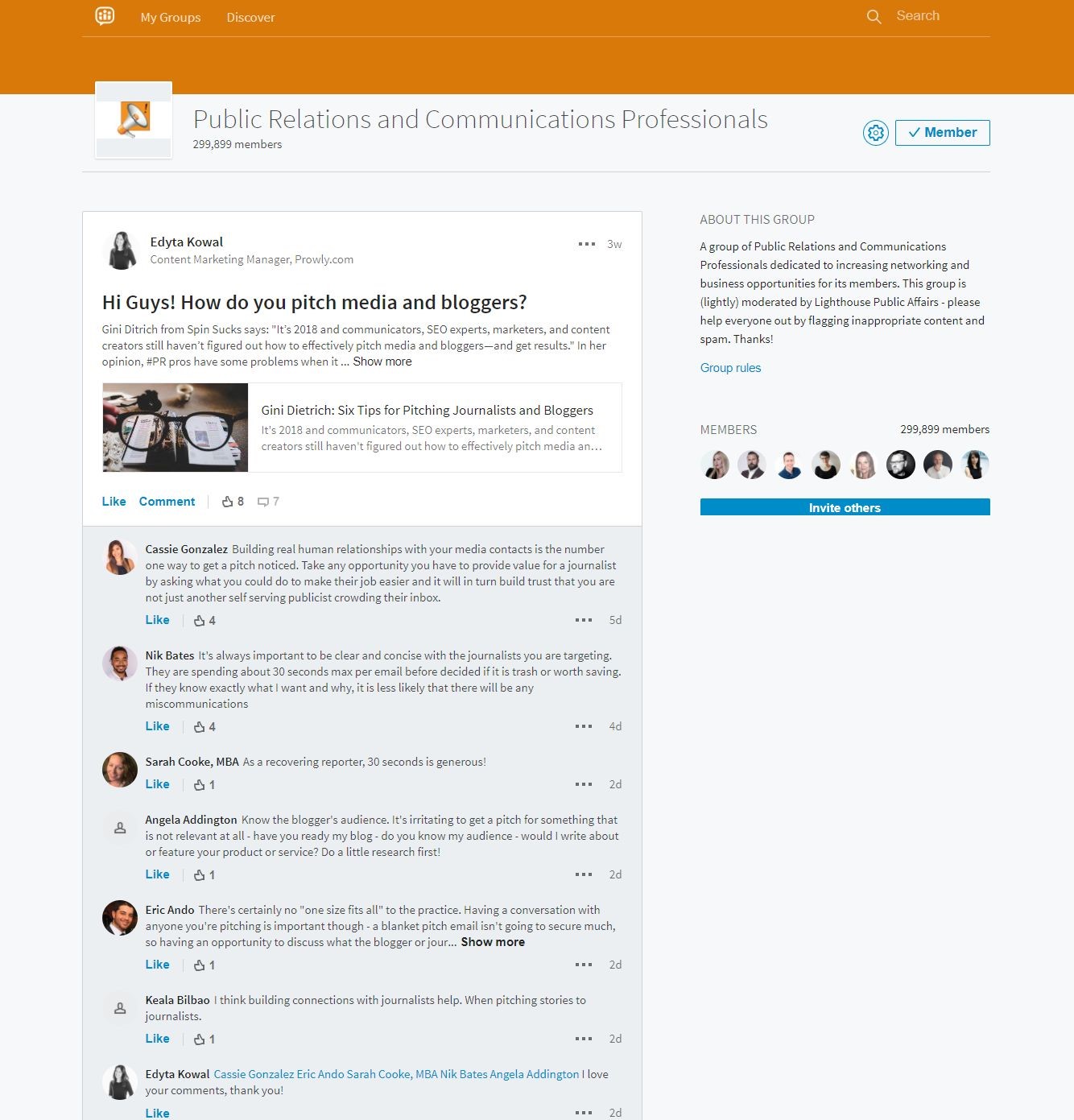Screen dimensions: 1074x1120
Task: Toggle Like on Nik Bates's comment
Action: click(158, 725)
